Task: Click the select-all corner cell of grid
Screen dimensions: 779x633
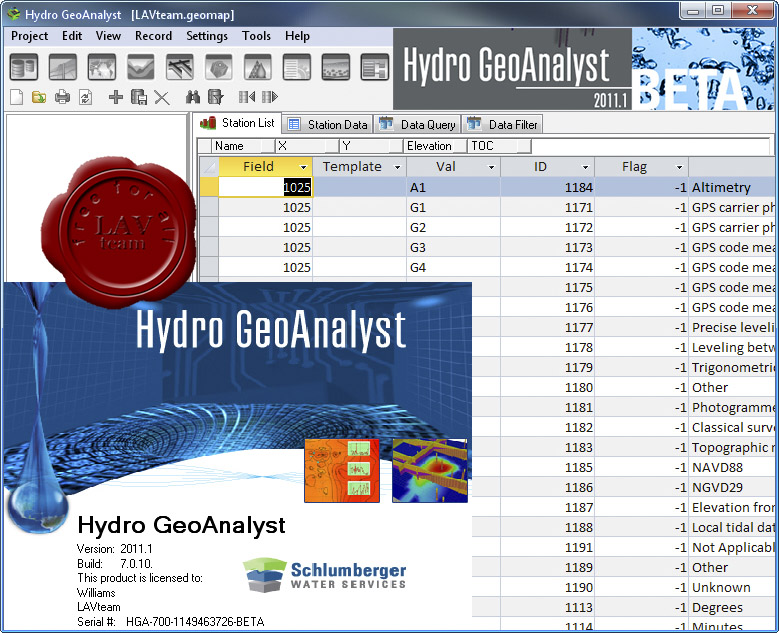Action: pos(209,166)
